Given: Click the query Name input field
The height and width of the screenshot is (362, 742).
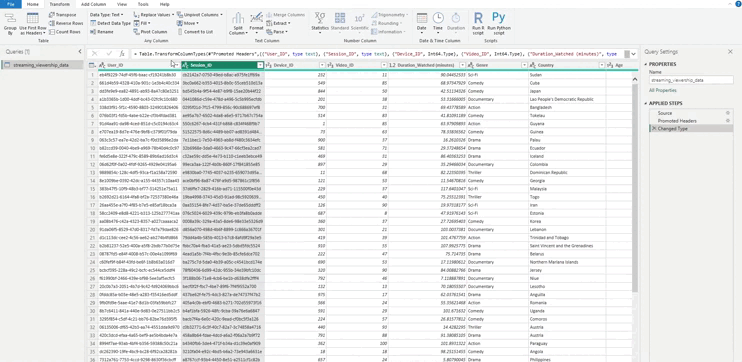Looking at the screenshot, I should pos(691,80).
